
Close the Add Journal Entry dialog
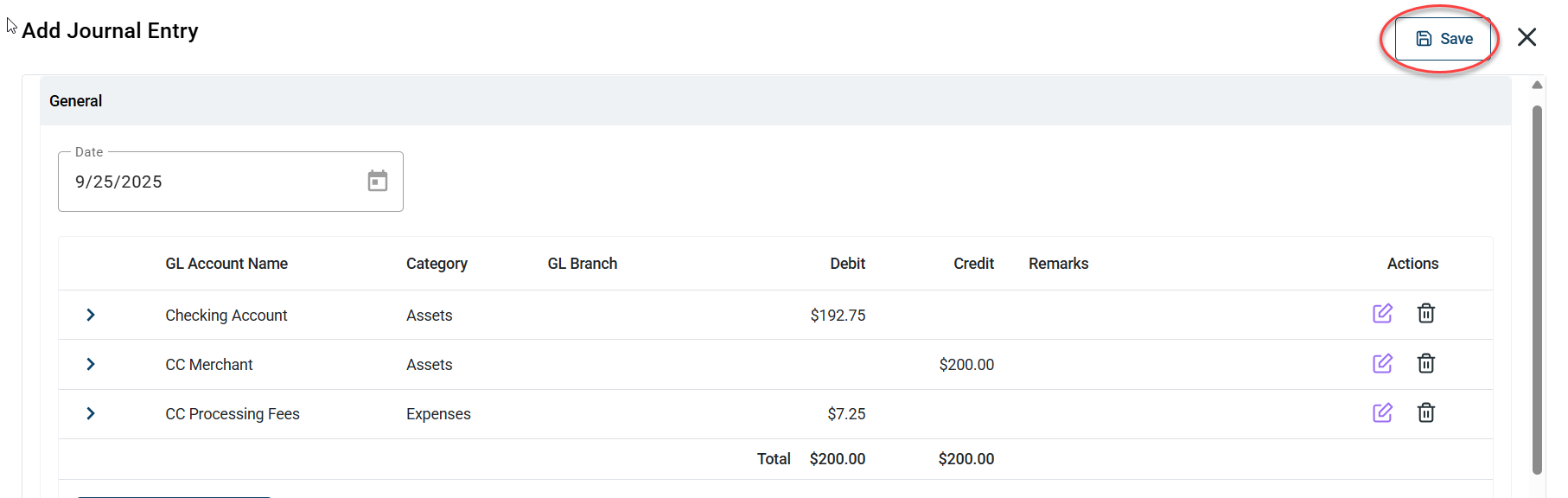click(1527, 37)
